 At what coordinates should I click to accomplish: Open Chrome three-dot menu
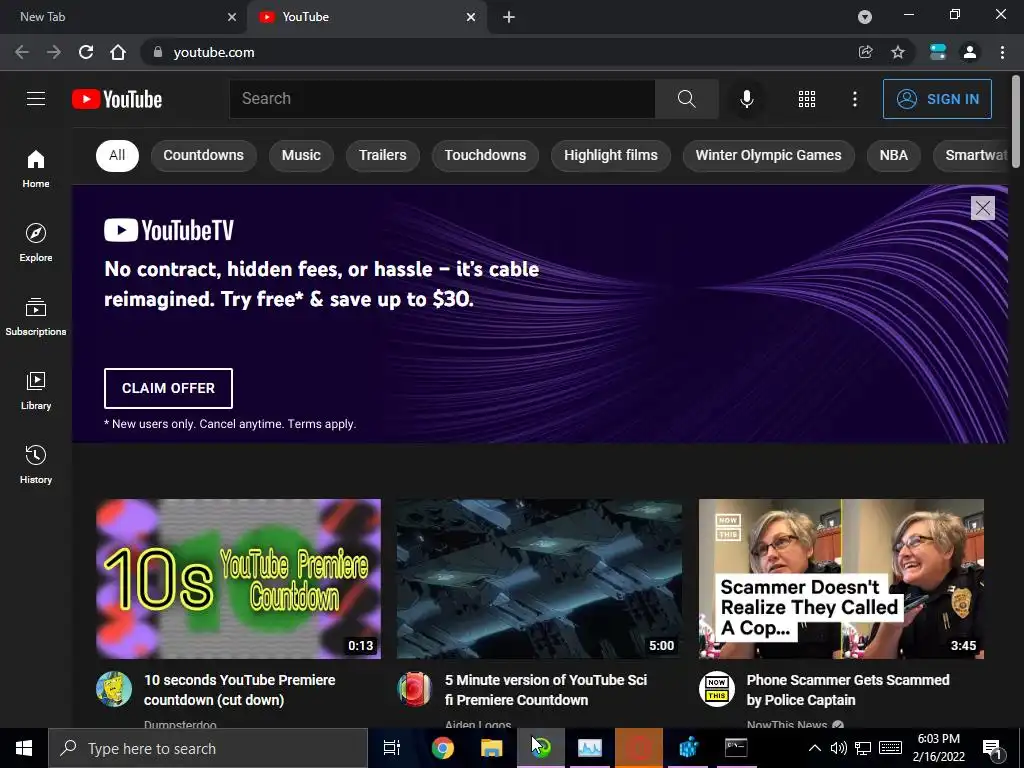tap(1002, 52)
